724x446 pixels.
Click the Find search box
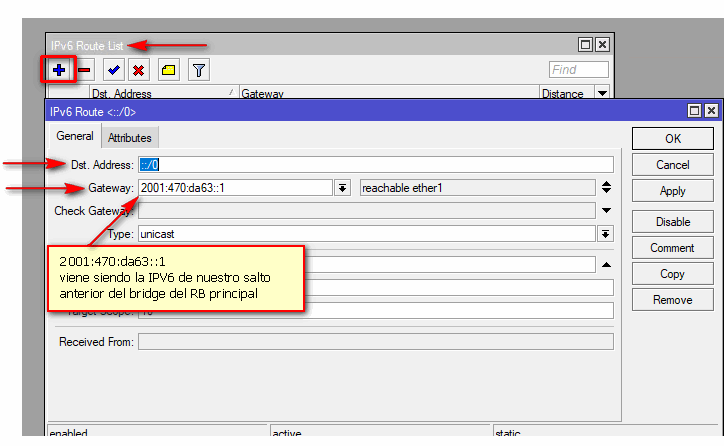[579, 70]
